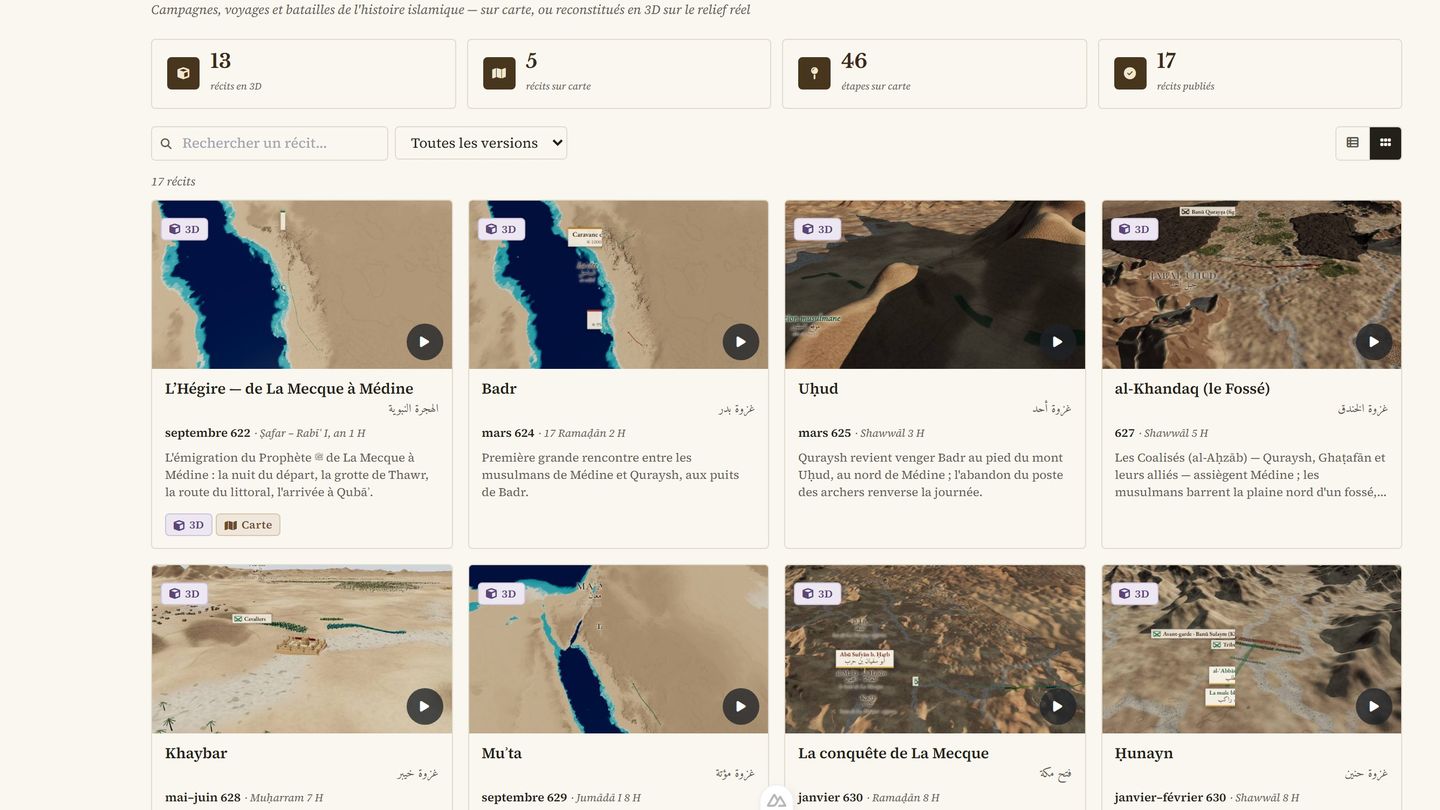1440x810 pixels.
Task: Play the Mu'ta 3D story
Action: click(741, 706)
